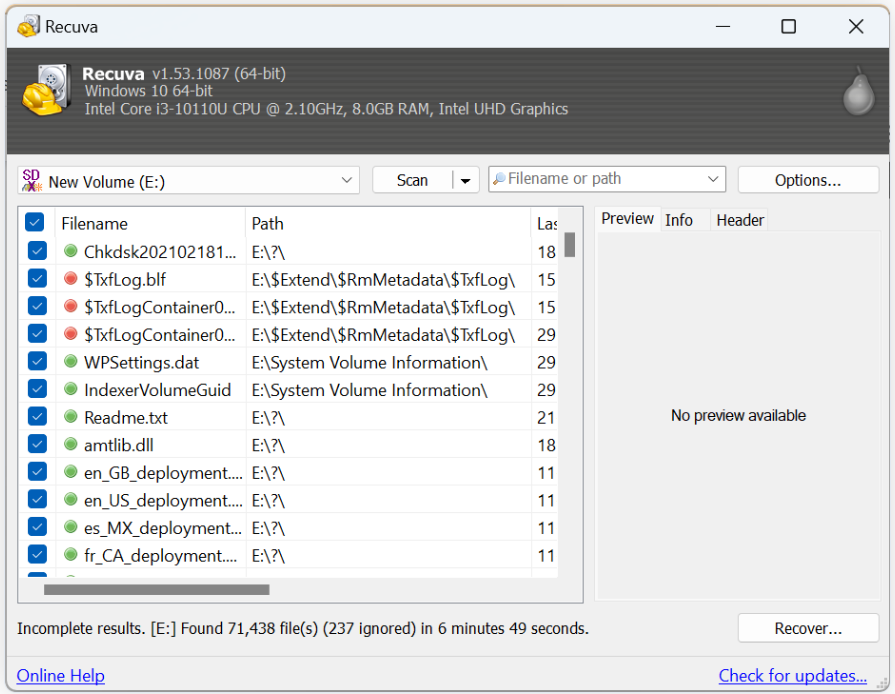This screenshot has width=895, height=694.
Task: Switch to the Header tab
Action: pos(739,219)
